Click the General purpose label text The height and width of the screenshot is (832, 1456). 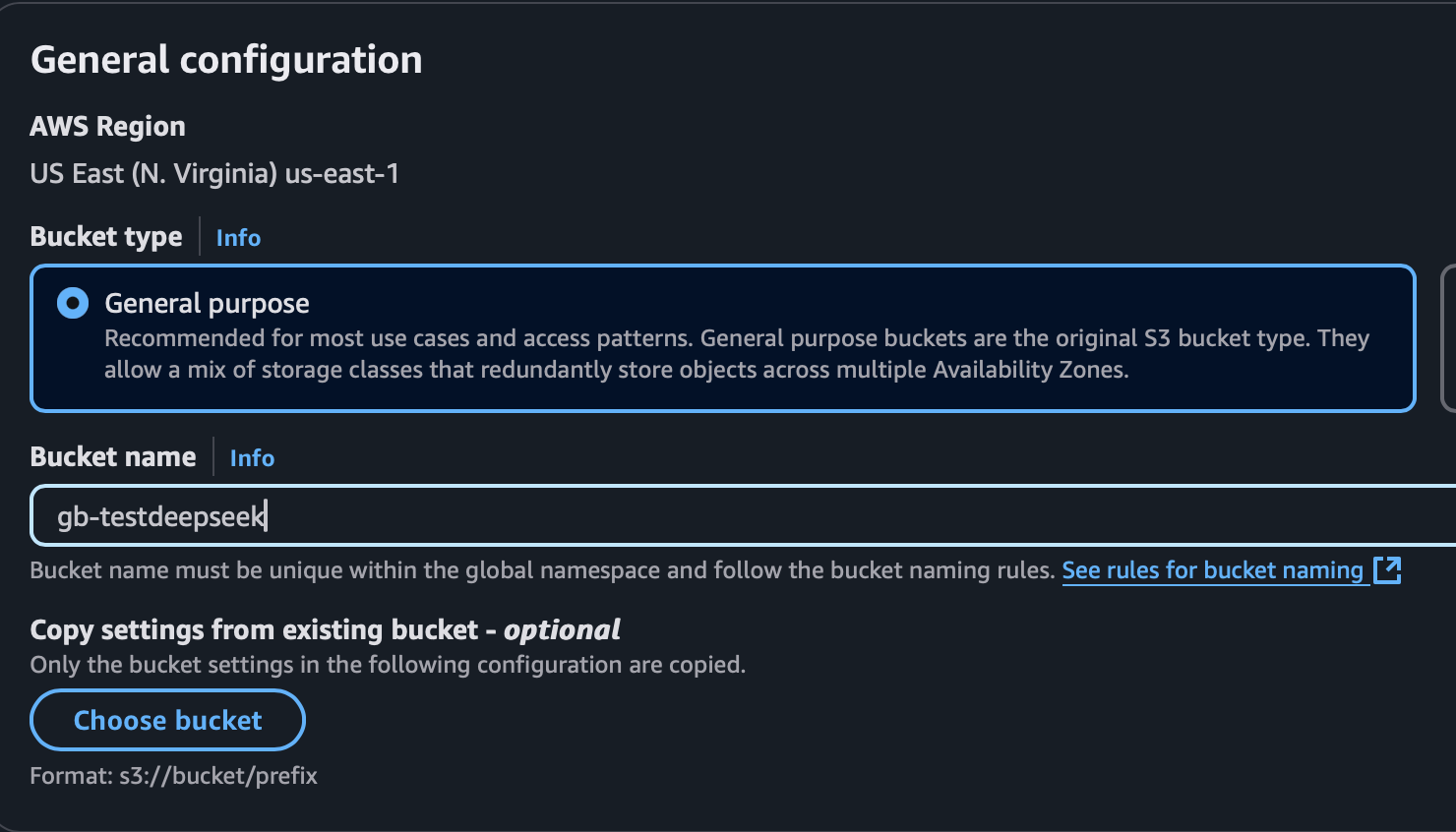click(x=208, y=303)
